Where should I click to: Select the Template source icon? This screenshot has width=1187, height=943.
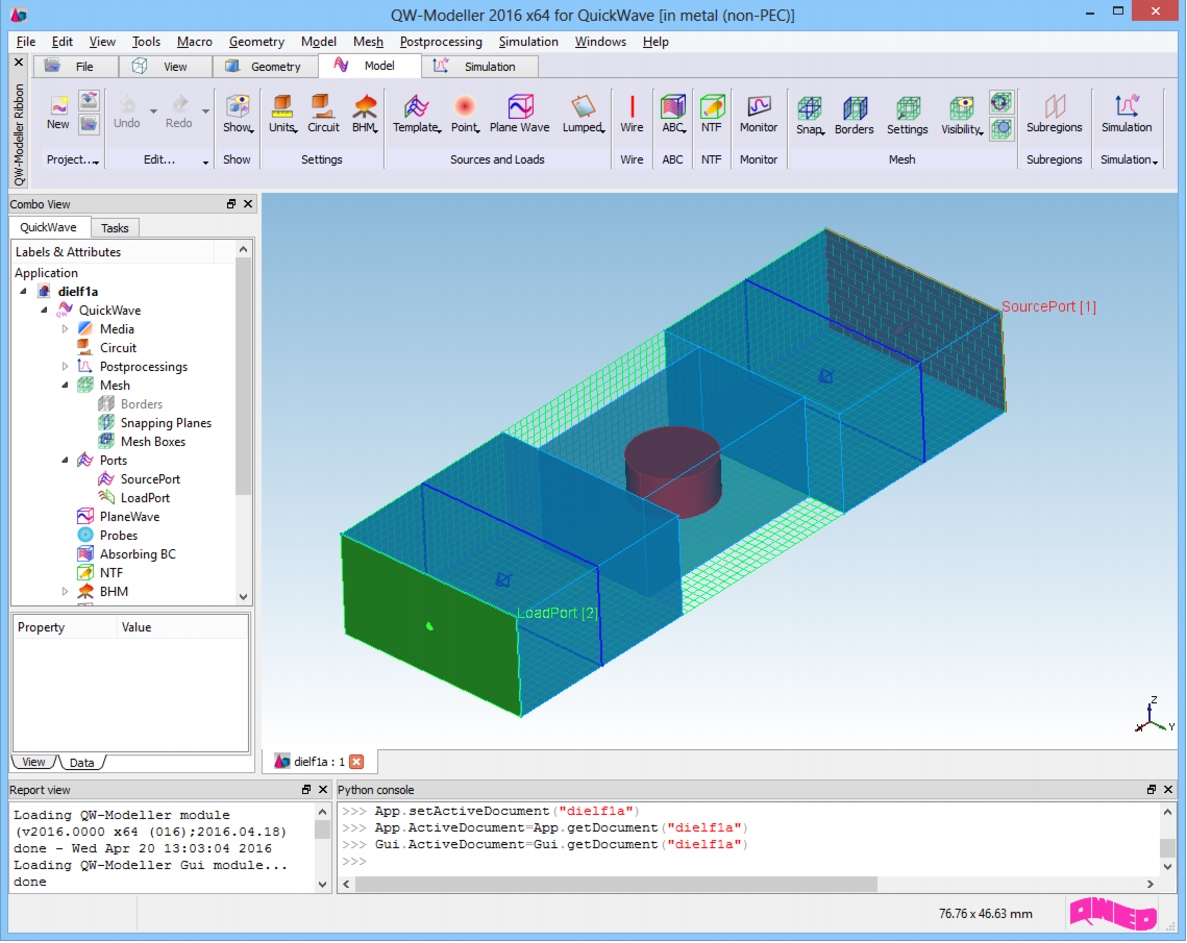coord(417,114)
